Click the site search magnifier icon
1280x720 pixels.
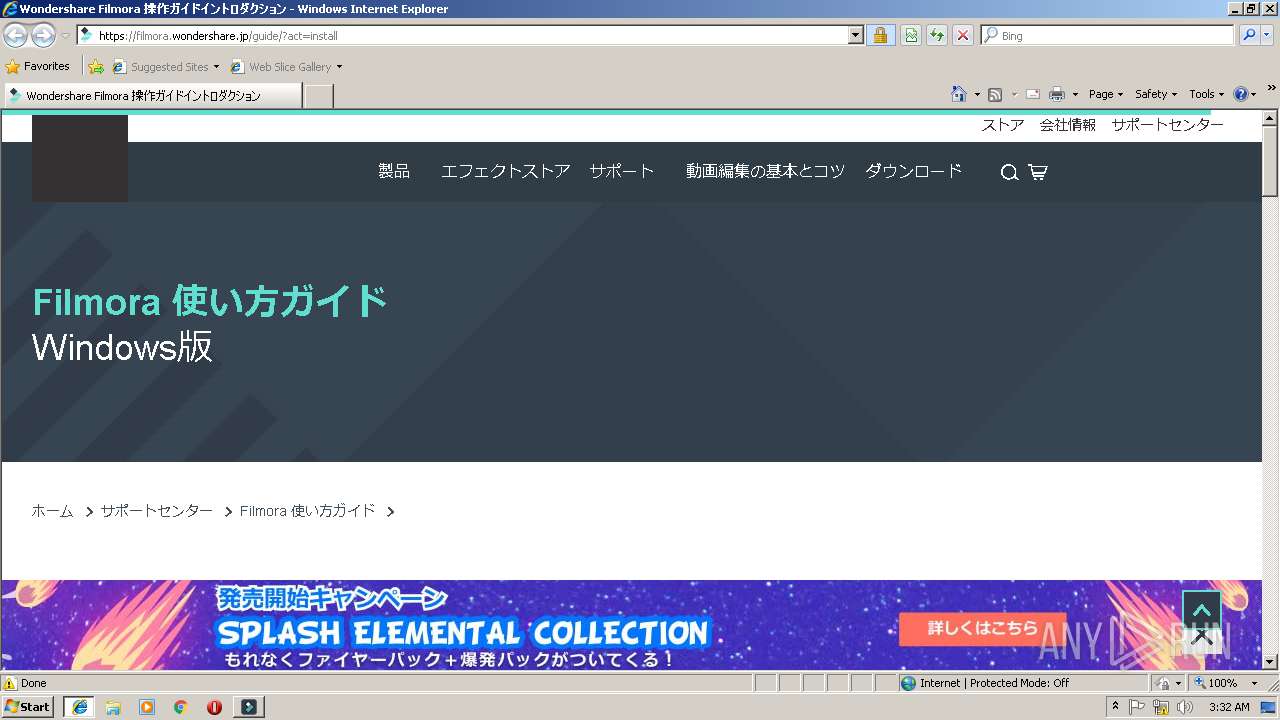[x=1009, y=172]
